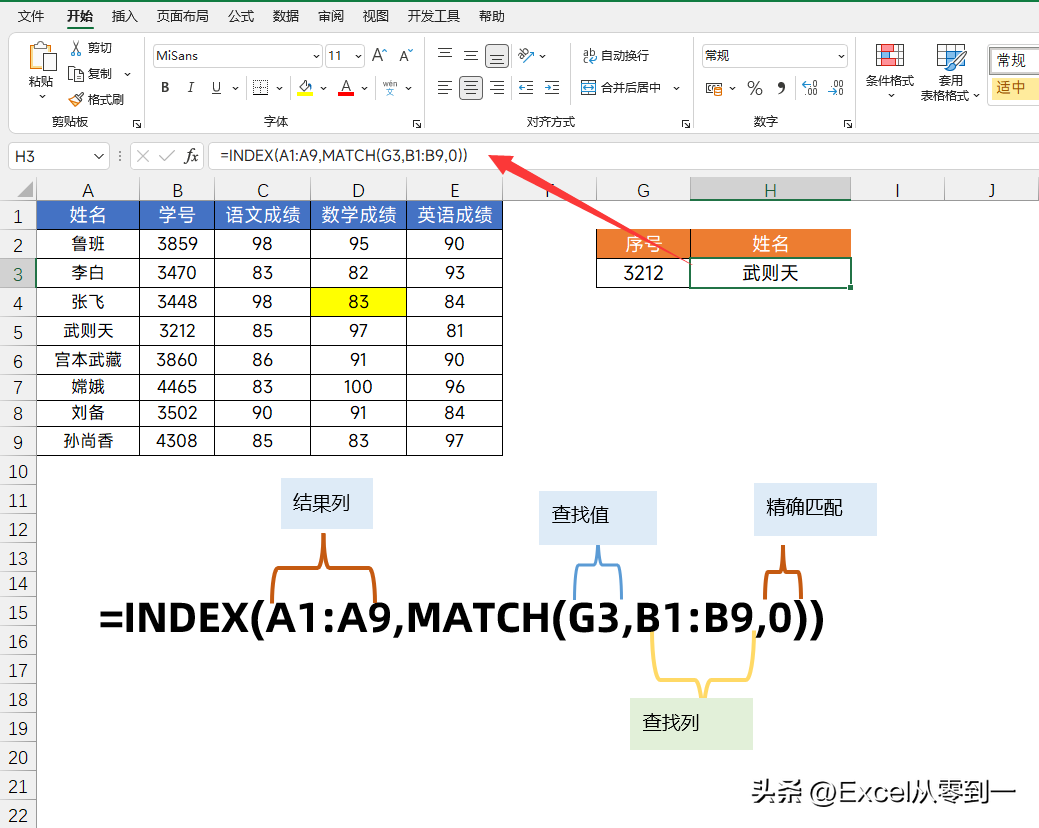Image resolution: width=1039 pixels, height=828 pixels.
Task: Expand the Name Box H3 dropdown
Action: tap(99, 156)
